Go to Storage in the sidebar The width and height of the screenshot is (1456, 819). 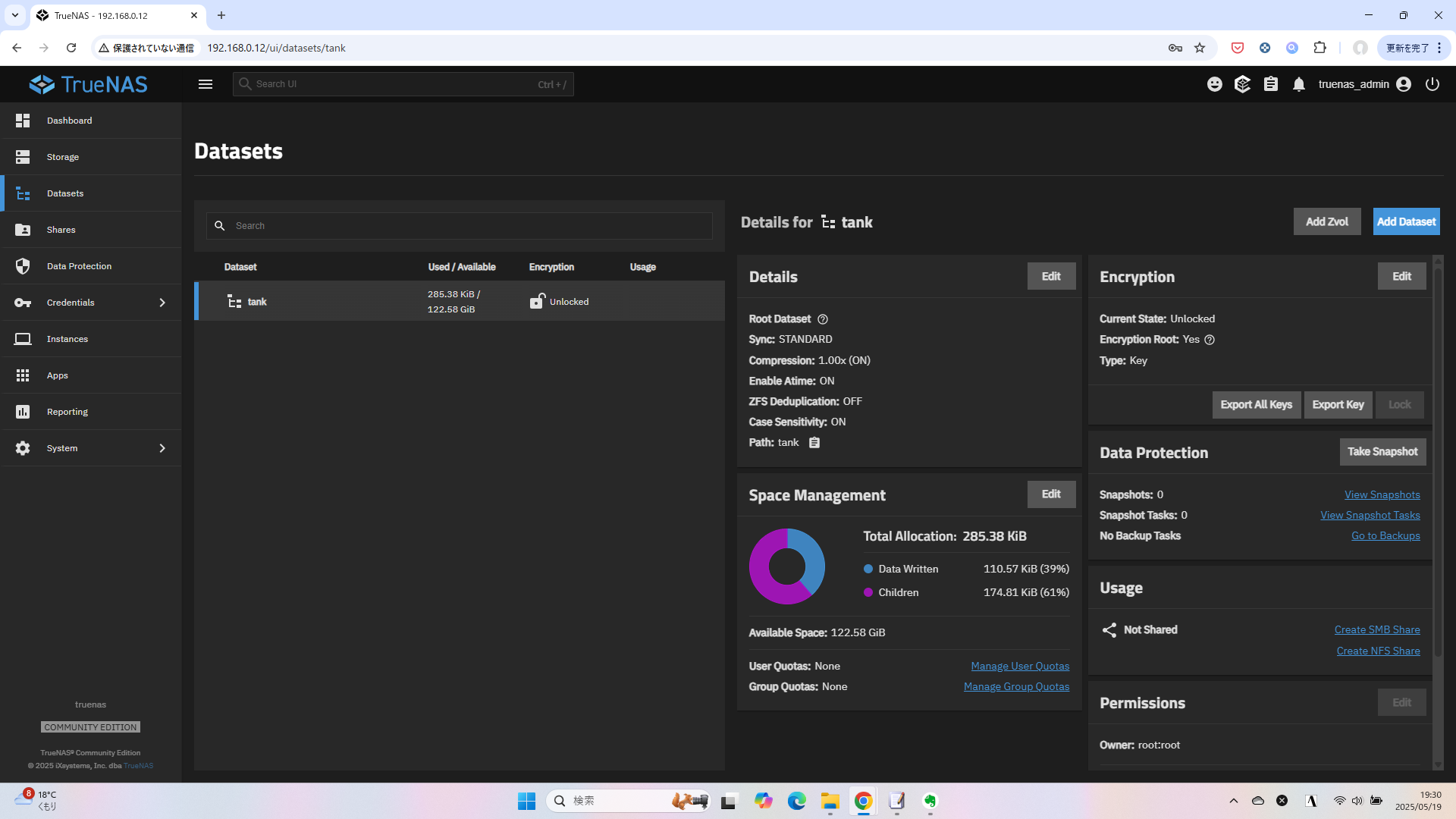(x=62, y=157)
